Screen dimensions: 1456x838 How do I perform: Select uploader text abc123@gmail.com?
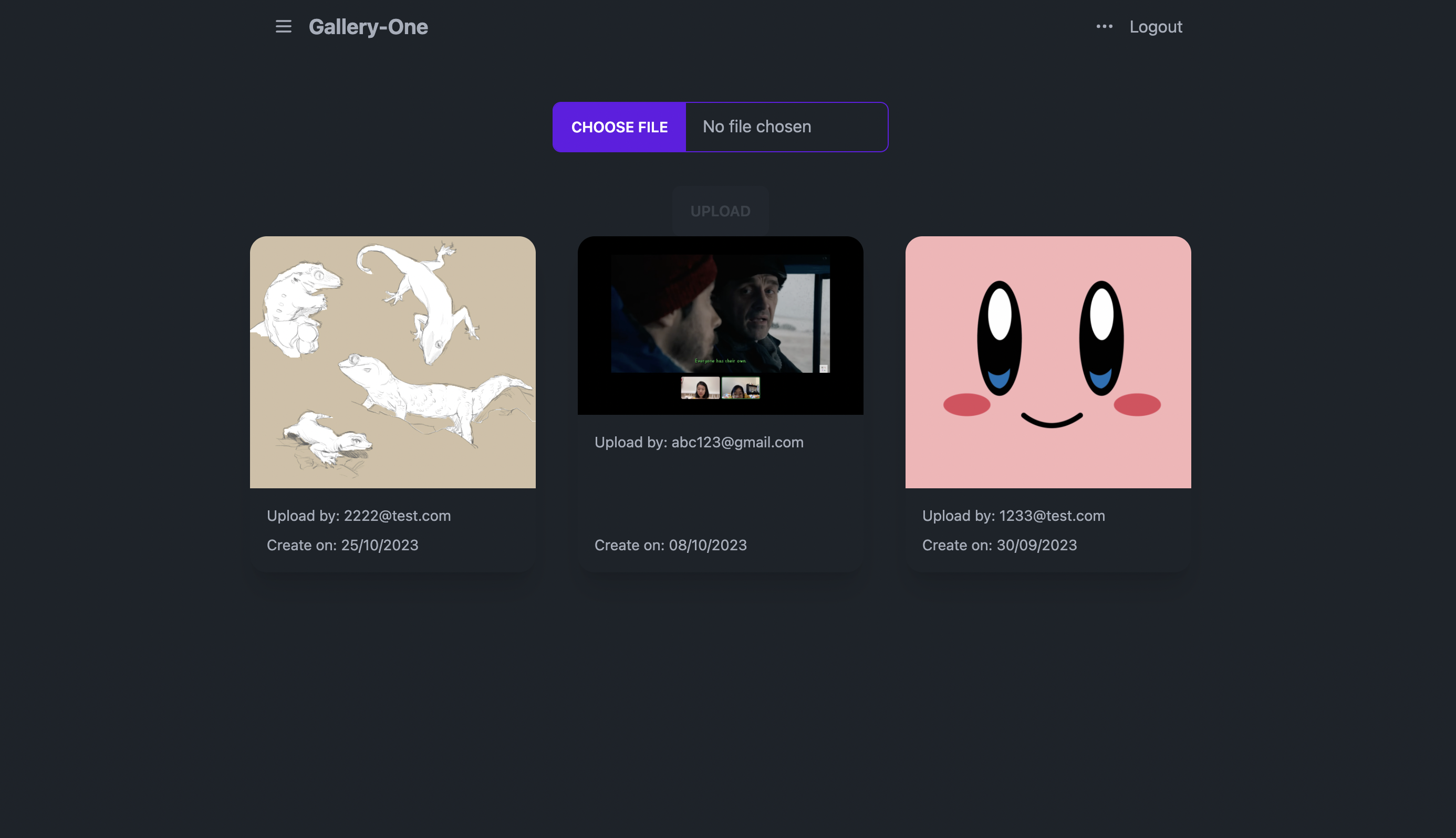(x=737, y=442)
